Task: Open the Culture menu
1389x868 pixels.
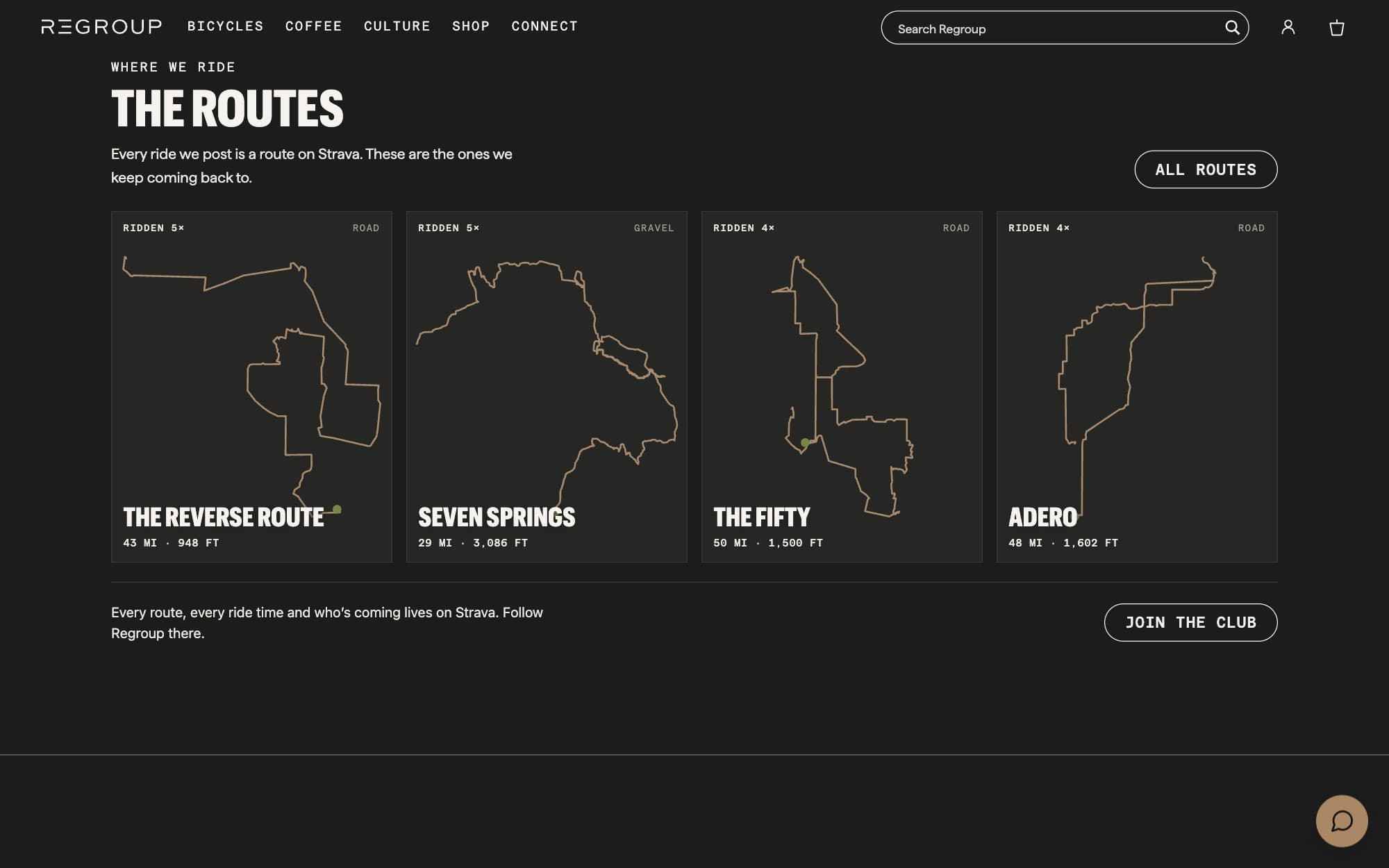Action: pos(397,26)
